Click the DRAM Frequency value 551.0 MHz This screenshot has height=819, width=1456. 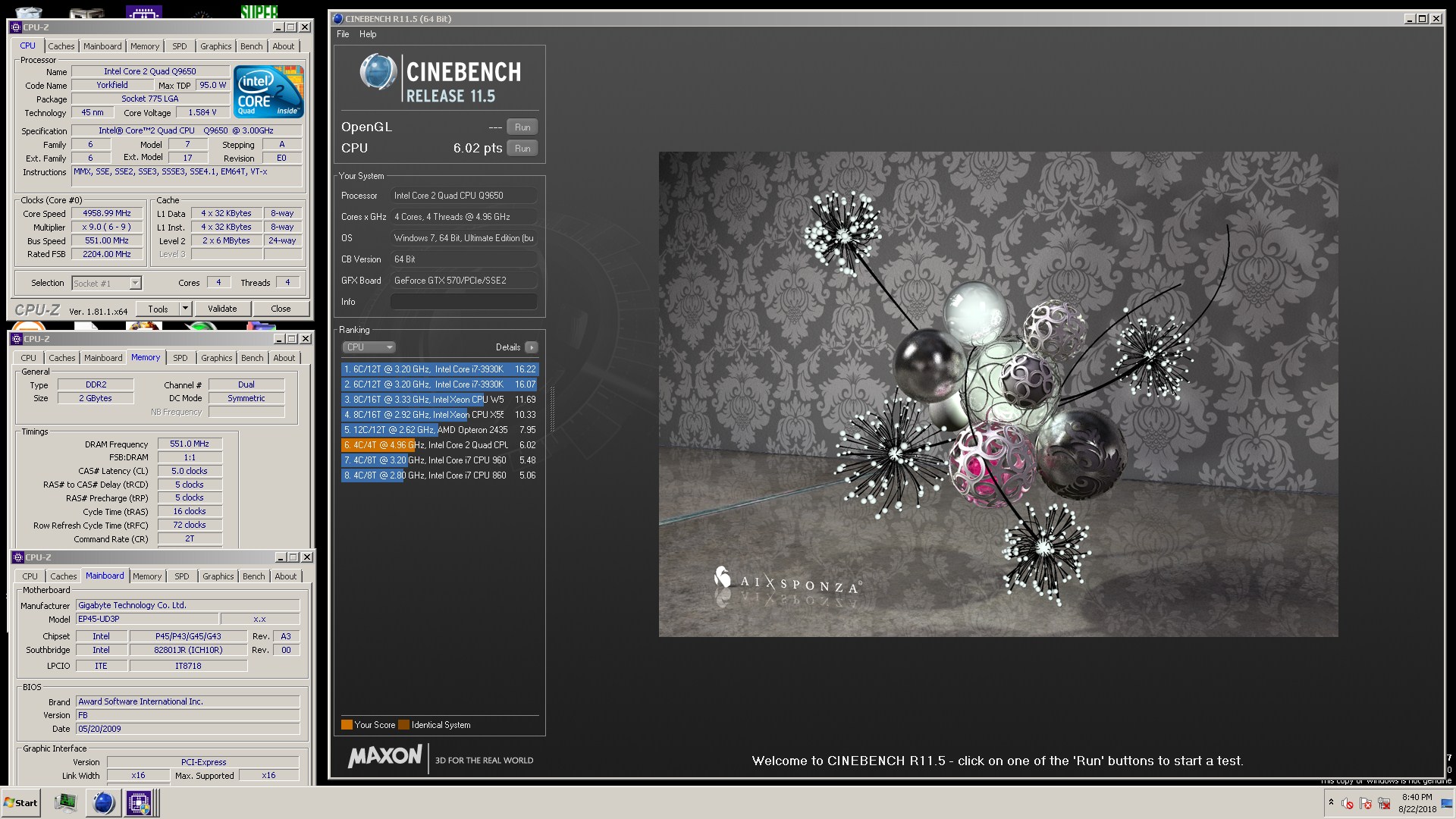[x=190, y=444]
